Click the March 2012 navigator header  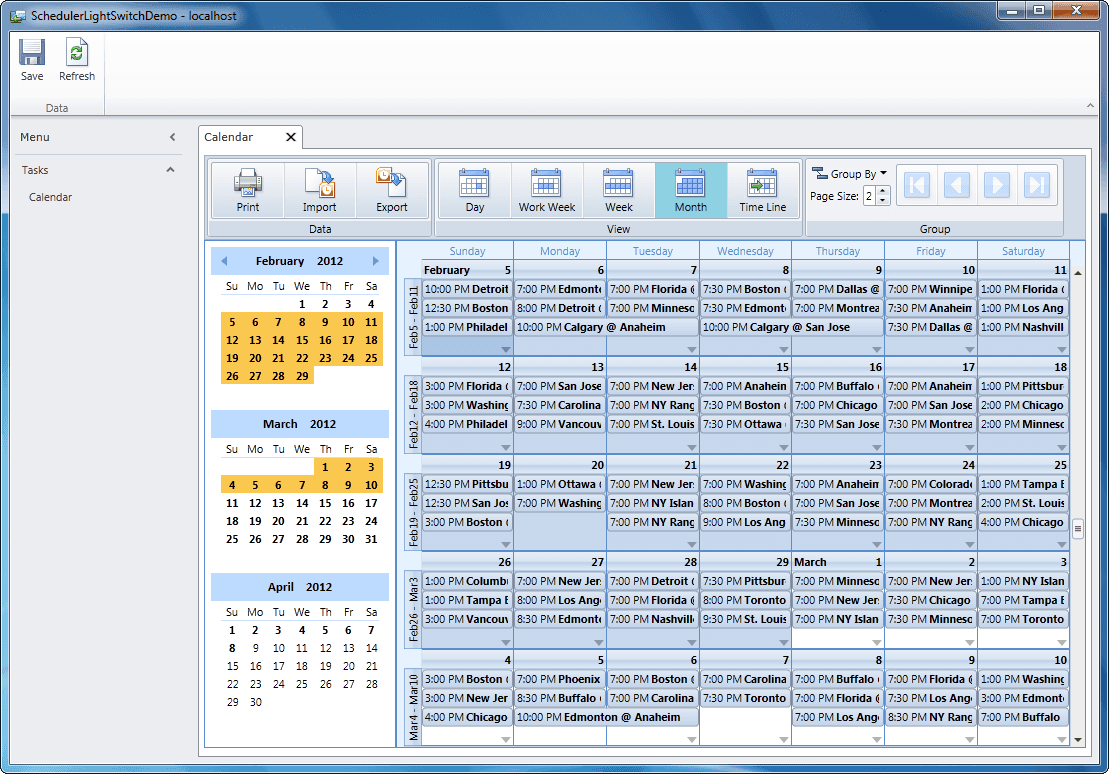(299, 424)
